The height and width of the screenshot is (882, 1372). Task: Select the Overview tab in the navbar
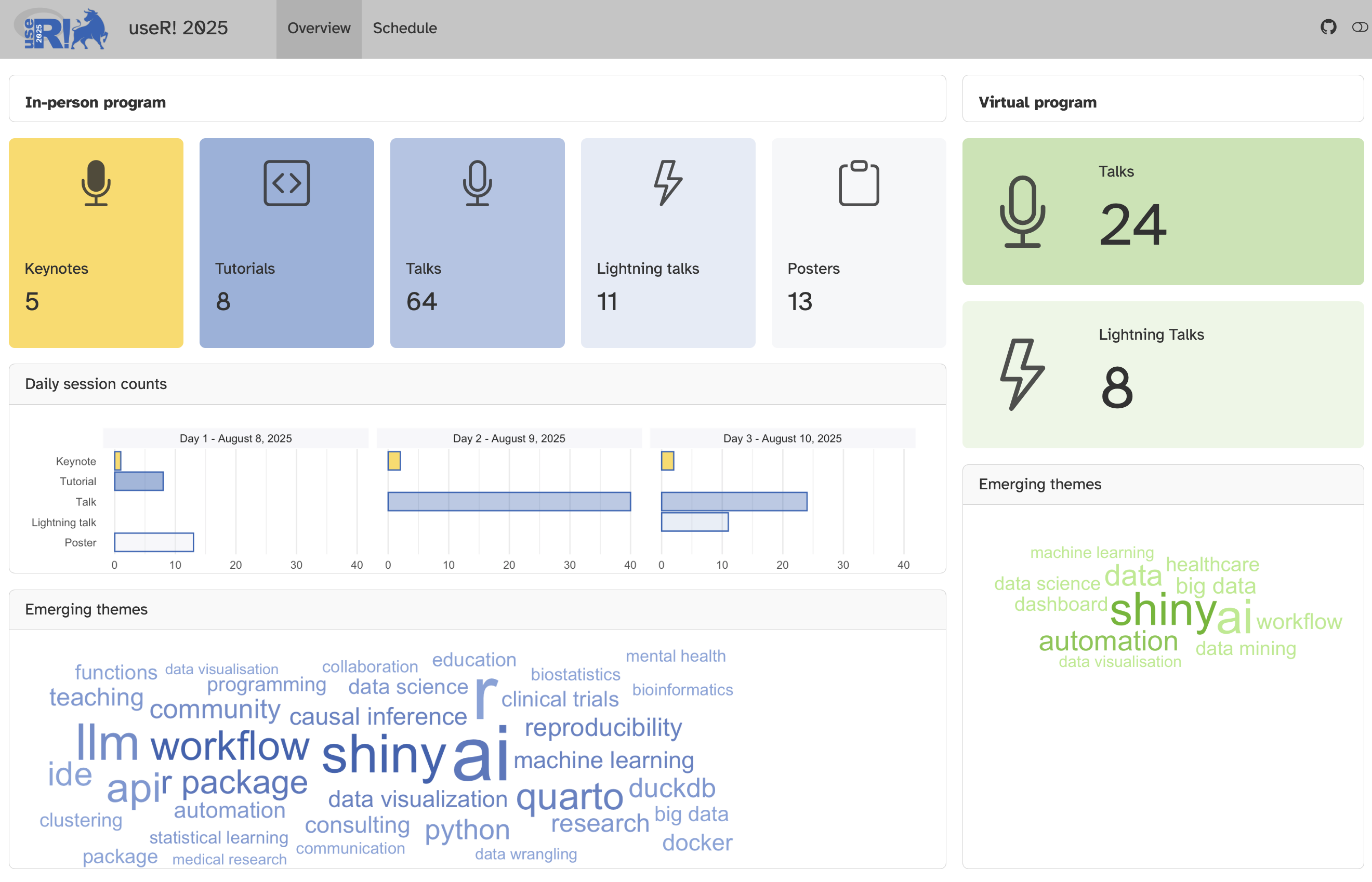[x=319, y=28]
